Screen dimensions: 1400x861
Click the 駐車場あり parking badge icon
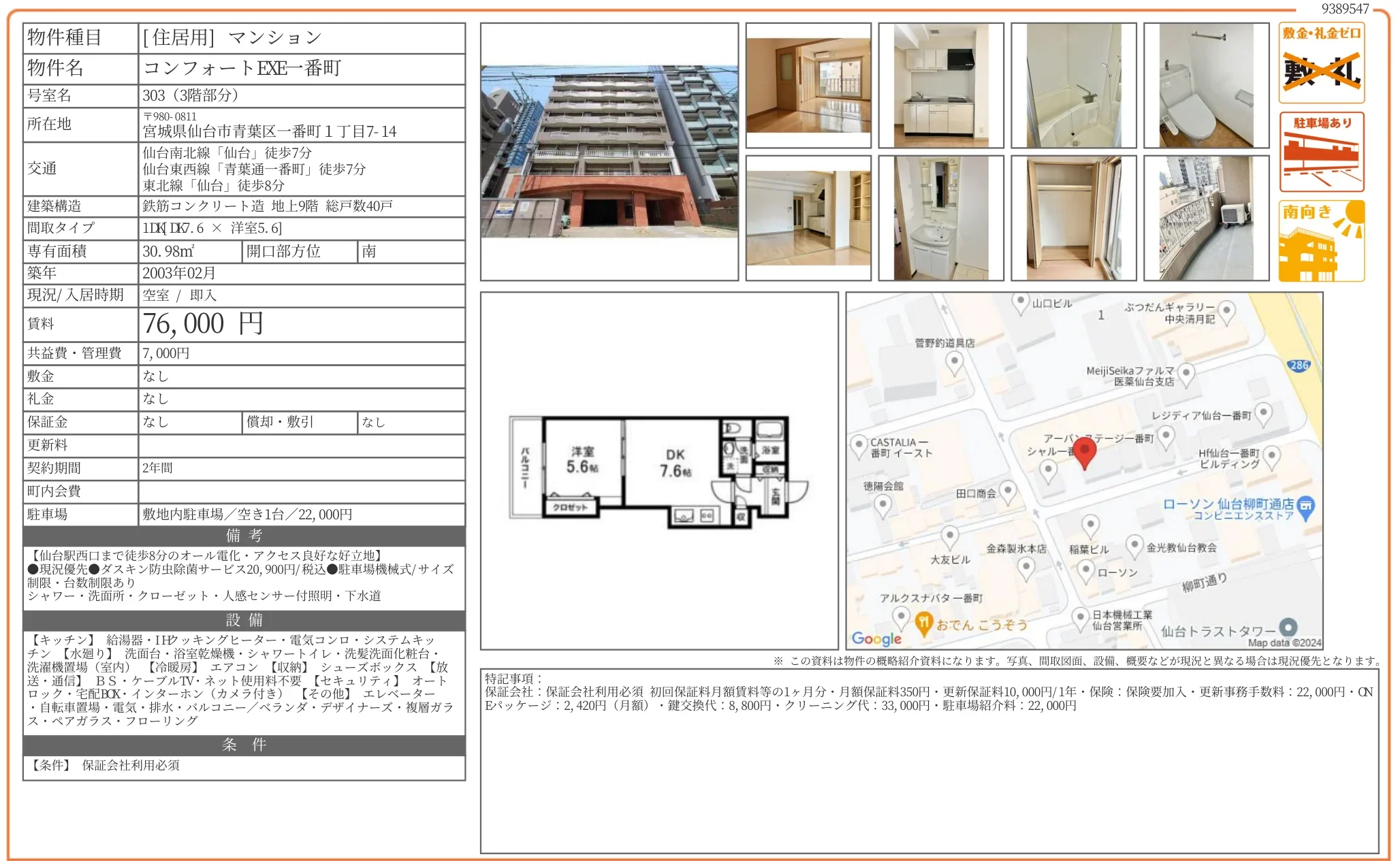tap(1321, 152)
